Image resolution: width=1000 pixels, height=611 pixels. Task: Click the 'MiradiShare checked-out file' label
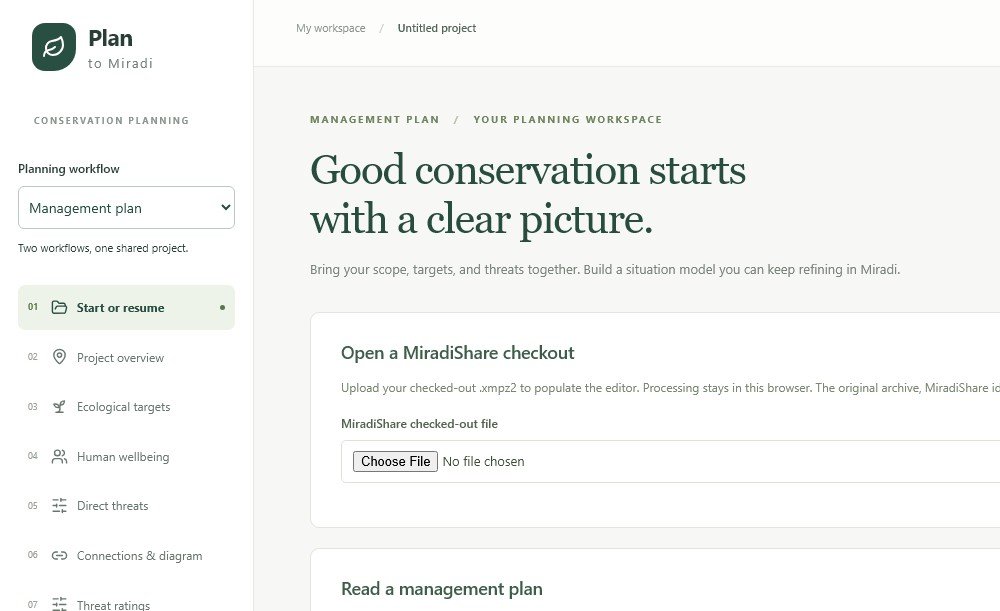click(419, 423)
